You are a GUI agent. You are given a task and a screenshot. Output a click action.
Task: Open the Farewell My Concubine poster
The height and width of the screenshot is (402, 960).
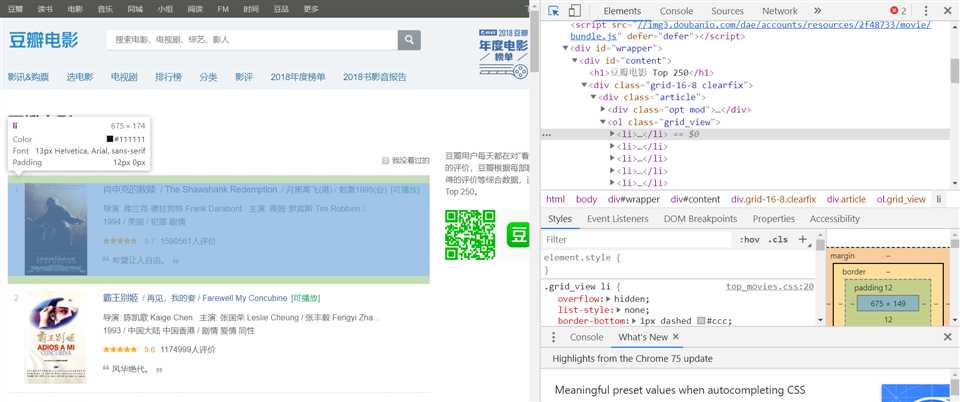coord(55,338)
